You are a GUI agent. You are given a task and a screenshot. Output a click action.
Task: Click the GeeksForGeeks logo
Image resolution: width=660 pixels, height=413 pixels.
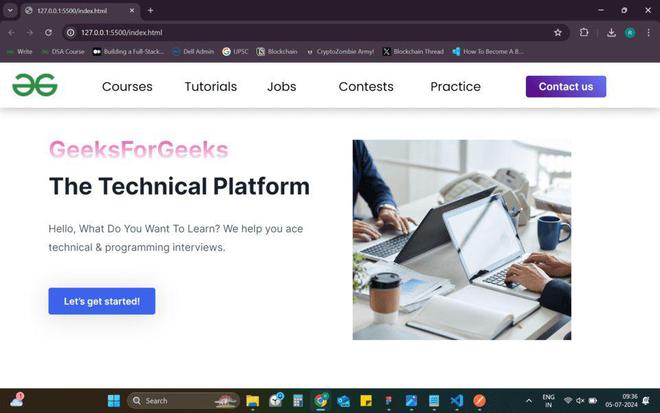[35, 85]
